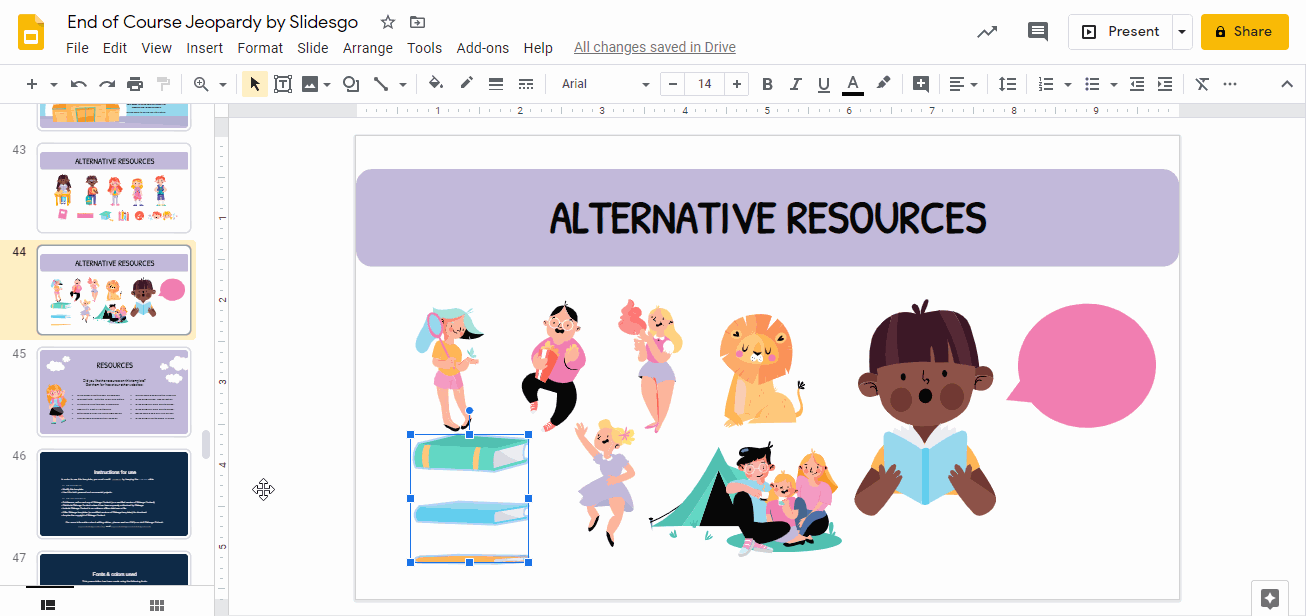Viewport: 1306px width, 616px height.
Task: Open the File menu
Action: (x=77, y=48)
